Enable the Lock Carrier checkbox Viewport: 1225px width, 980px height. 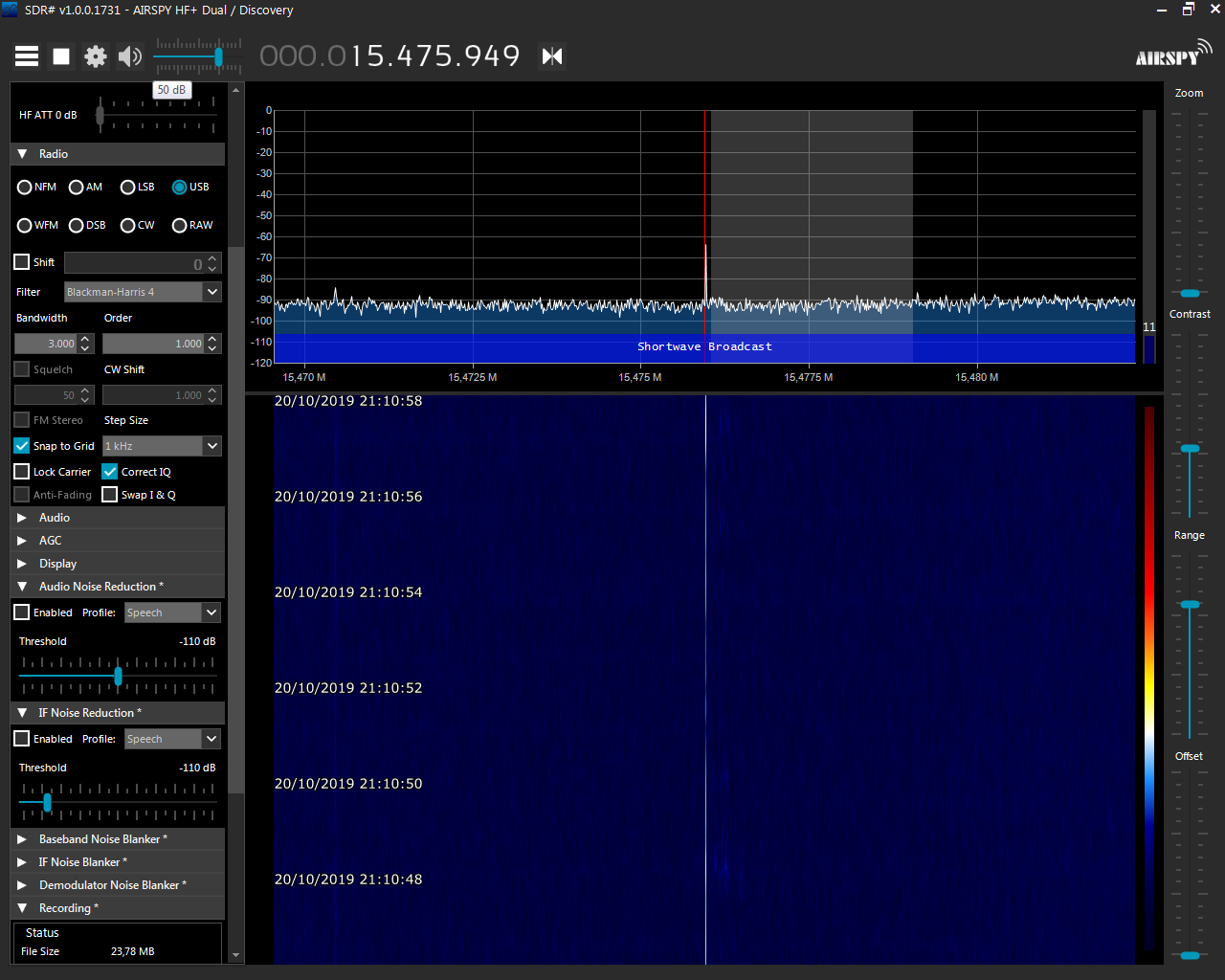(22, 472)
